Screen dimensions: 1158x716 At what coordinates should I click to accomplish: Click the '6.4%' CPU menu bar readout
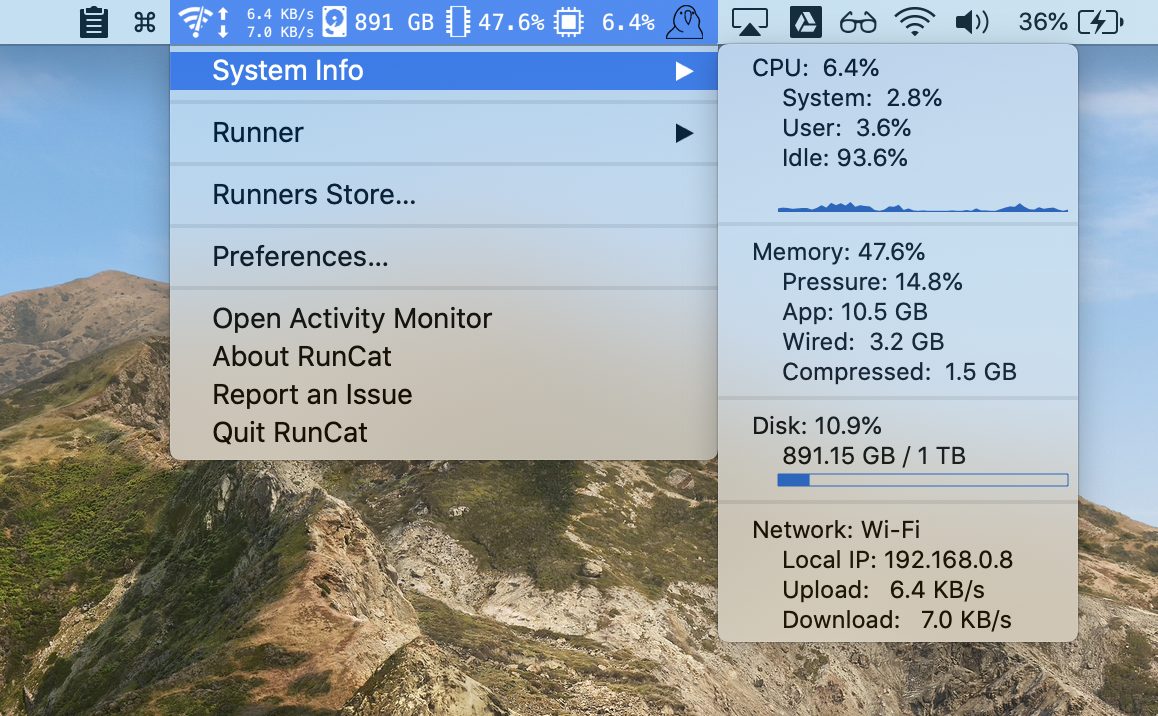pos(628,22)
